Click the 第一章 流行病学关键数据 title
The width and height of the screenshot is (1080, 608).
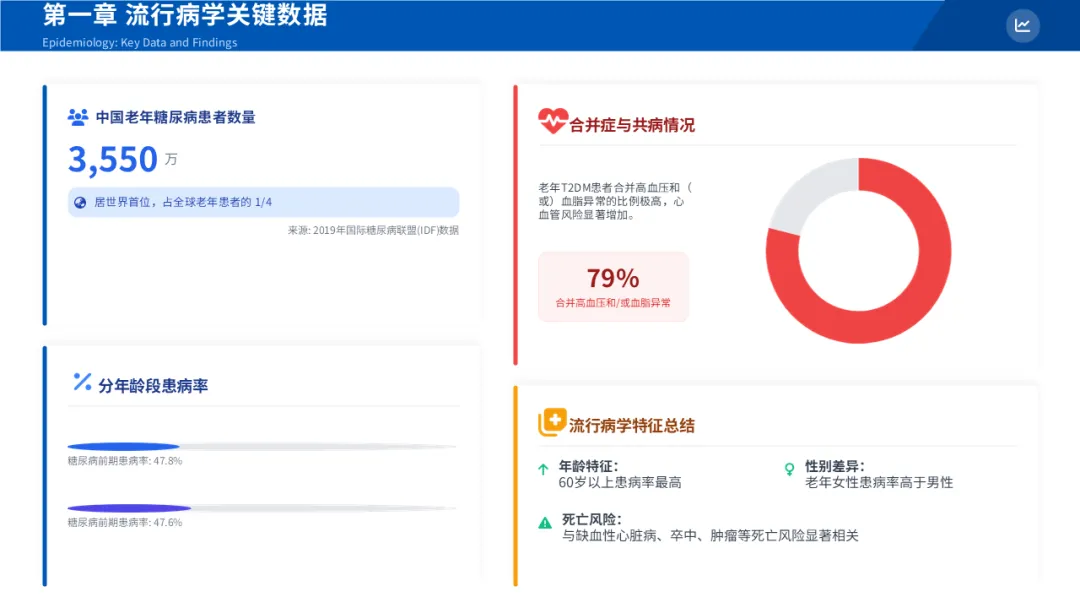185,16
